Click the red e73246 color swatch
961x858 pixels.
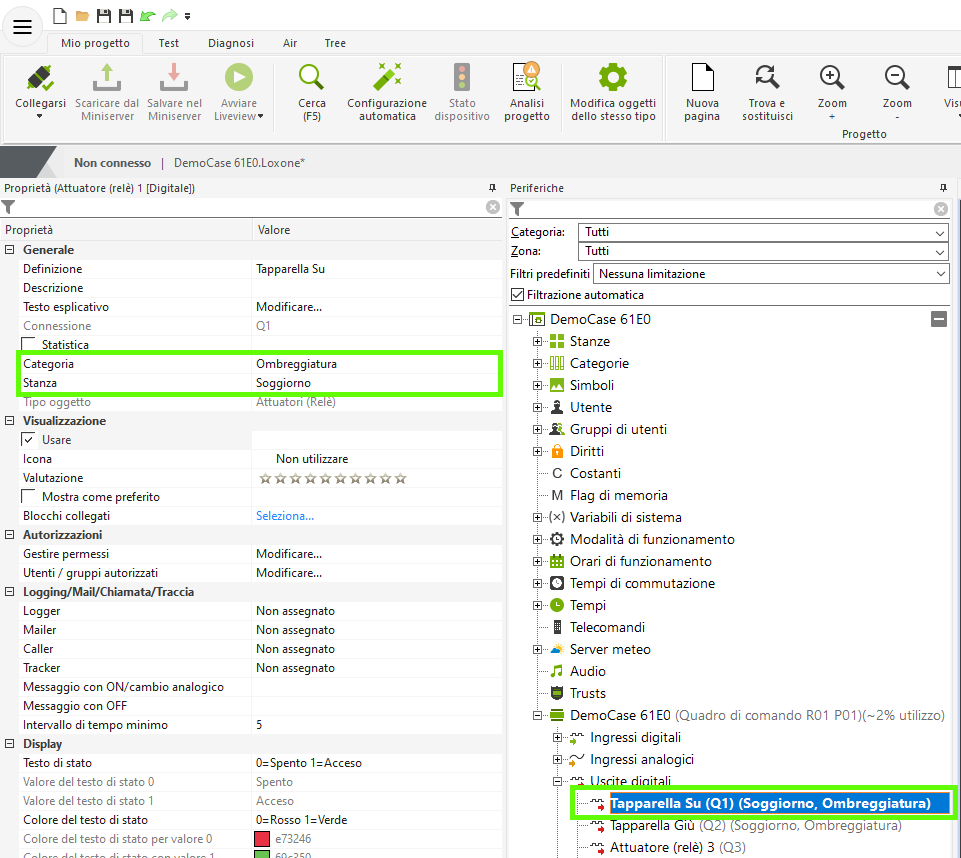[263, 839]
